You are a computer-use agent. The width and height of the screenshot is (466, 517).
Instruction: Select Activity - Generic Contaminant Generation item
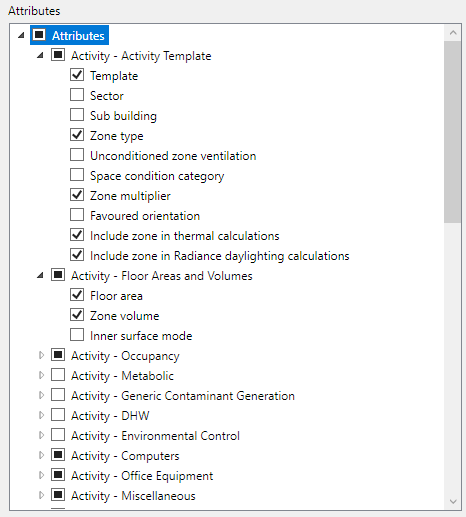point(183,396)
